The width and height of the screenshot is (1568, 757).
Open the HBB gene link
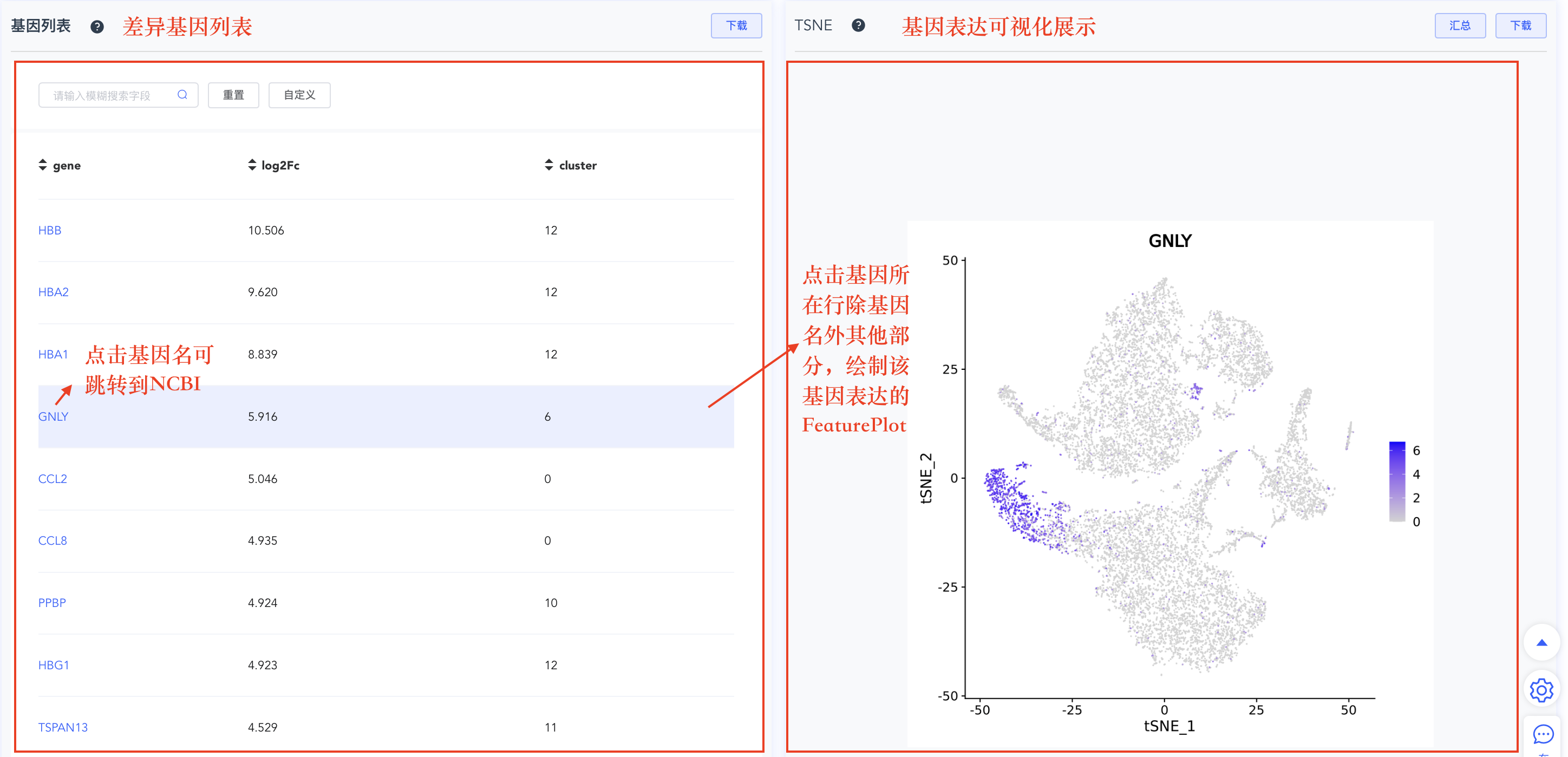50,231
